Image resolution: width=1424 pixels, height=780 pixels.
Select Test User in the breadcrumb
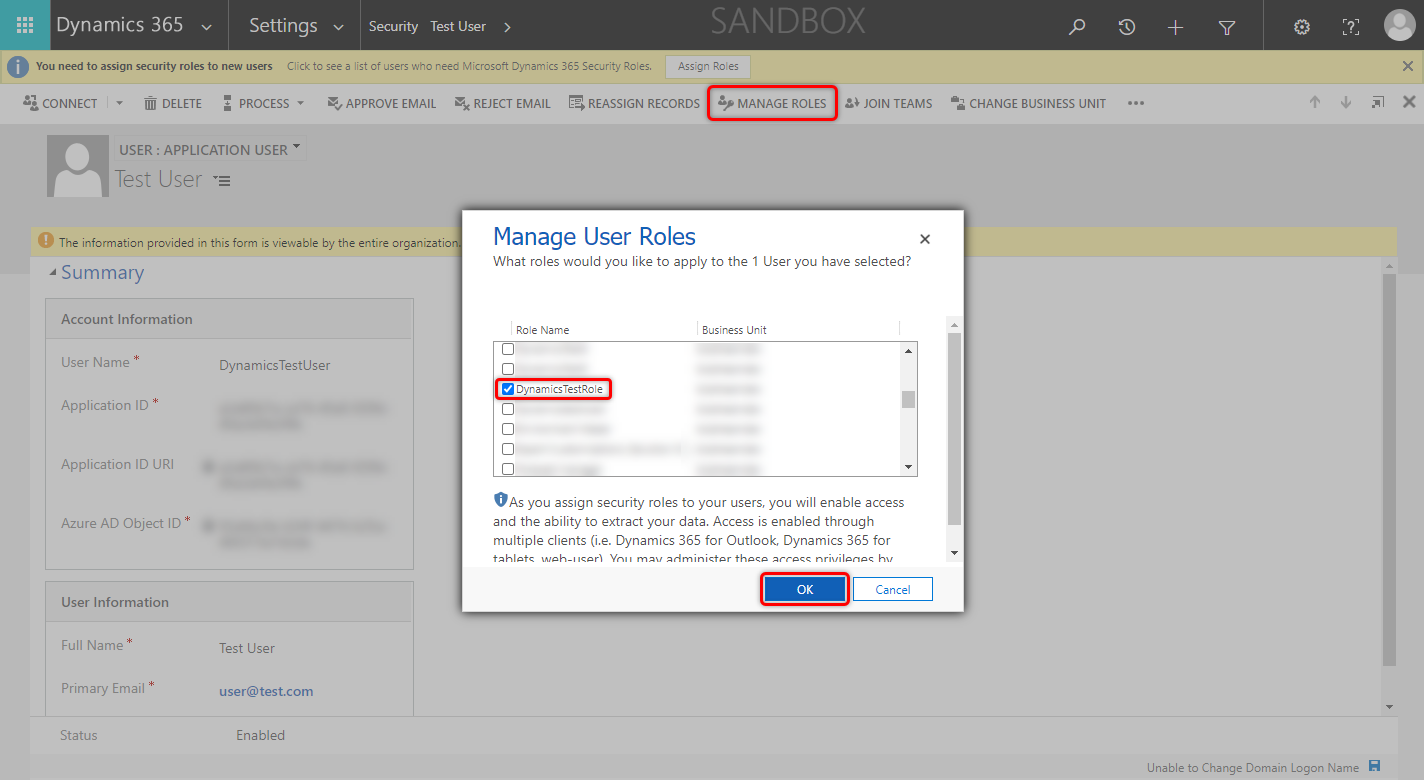[x=458, y=27]
